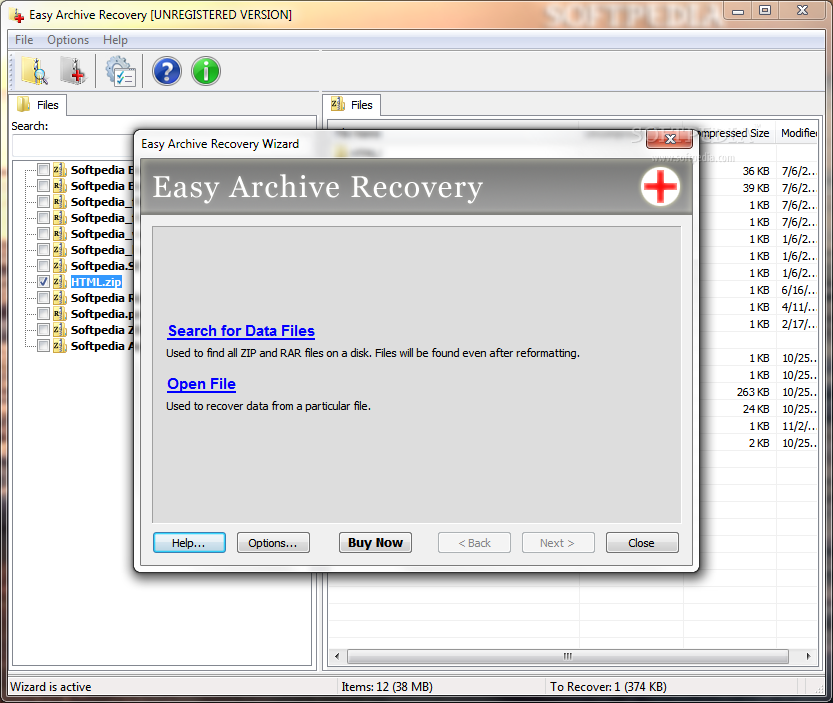Check the Softpedia Z archive checkbox

tap(44, 329)
